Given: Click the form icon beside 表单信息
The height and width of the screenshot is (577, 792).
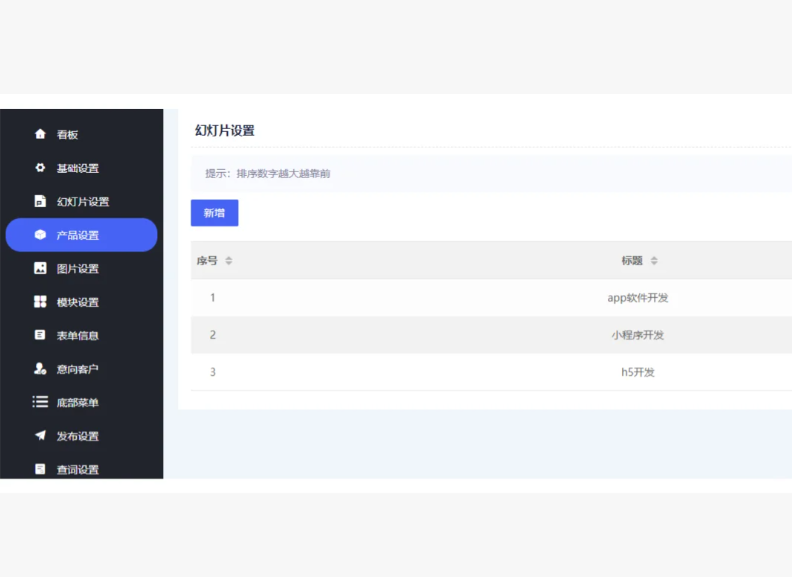Looking at the screenshot, I should click(40, 335).
